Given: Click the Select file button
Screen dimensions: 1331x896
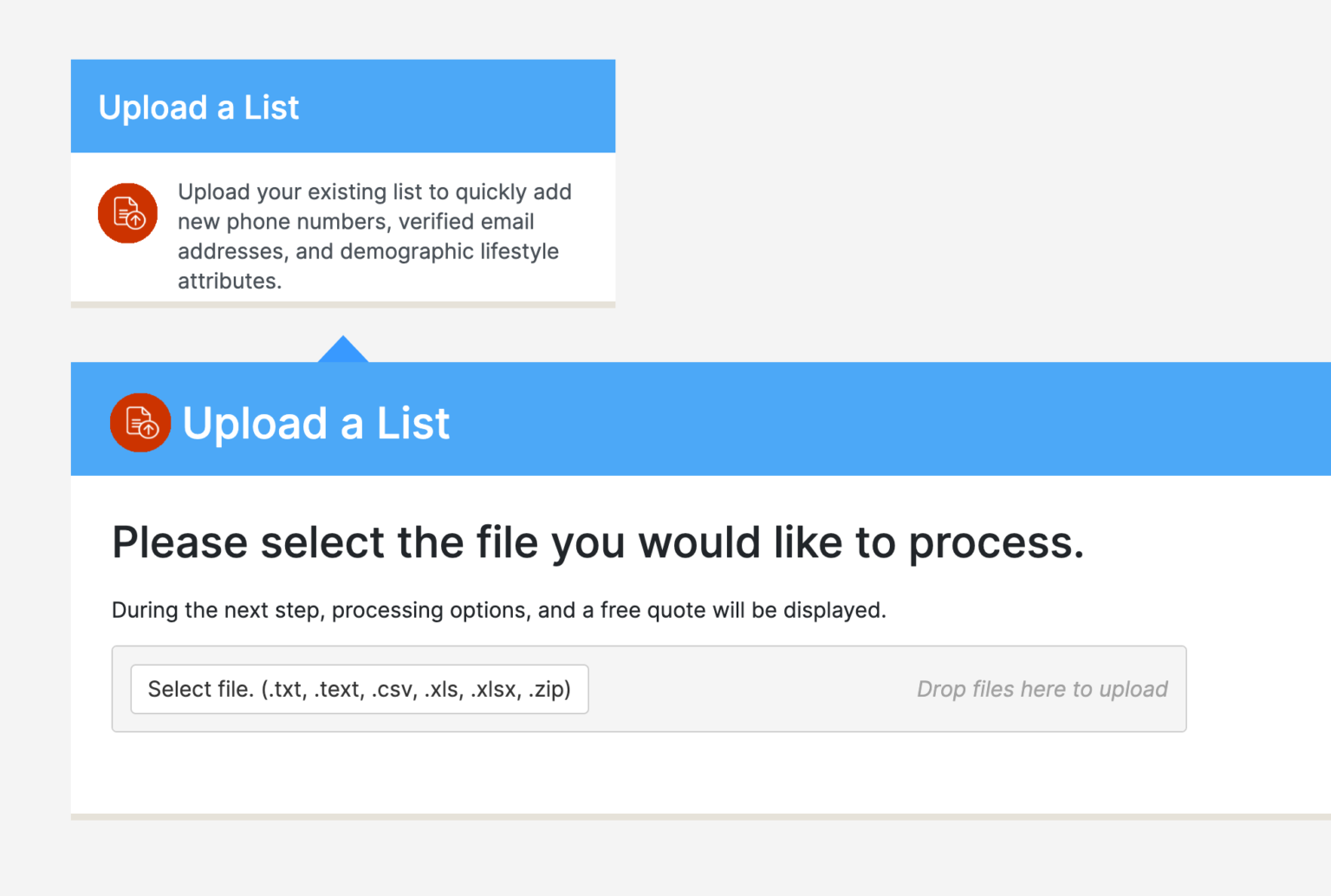Looking at the screenshot, I should tap(359, 689).
